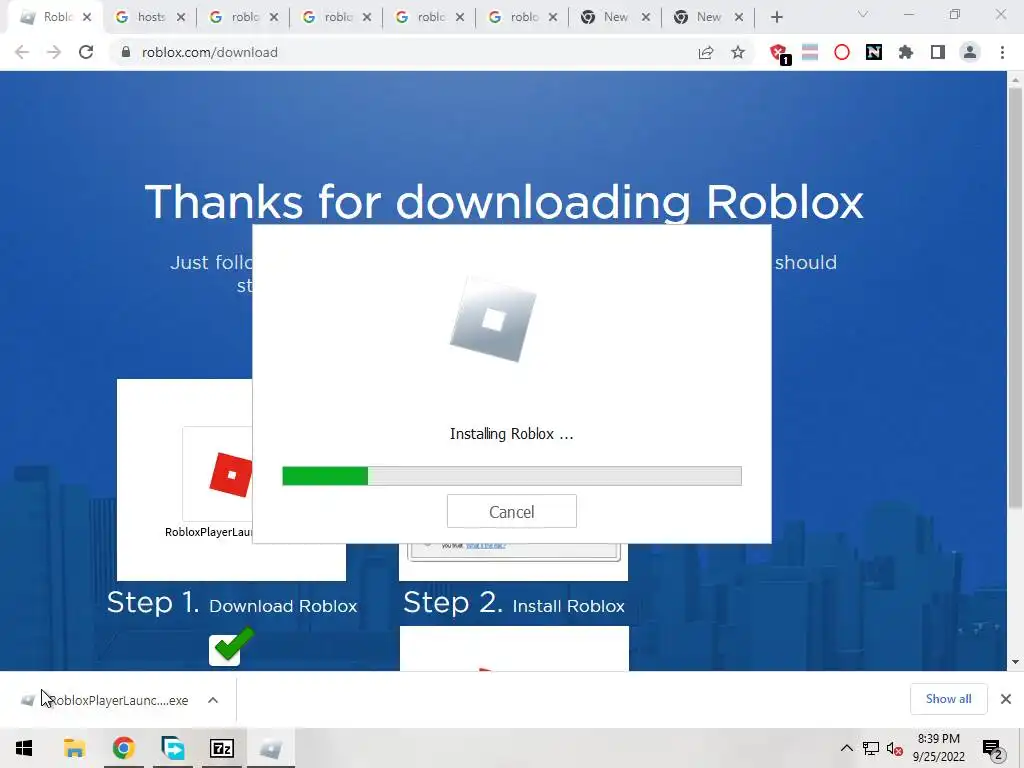Click muted volume tray icon
1024x768 pixels.
pos(894,748)
